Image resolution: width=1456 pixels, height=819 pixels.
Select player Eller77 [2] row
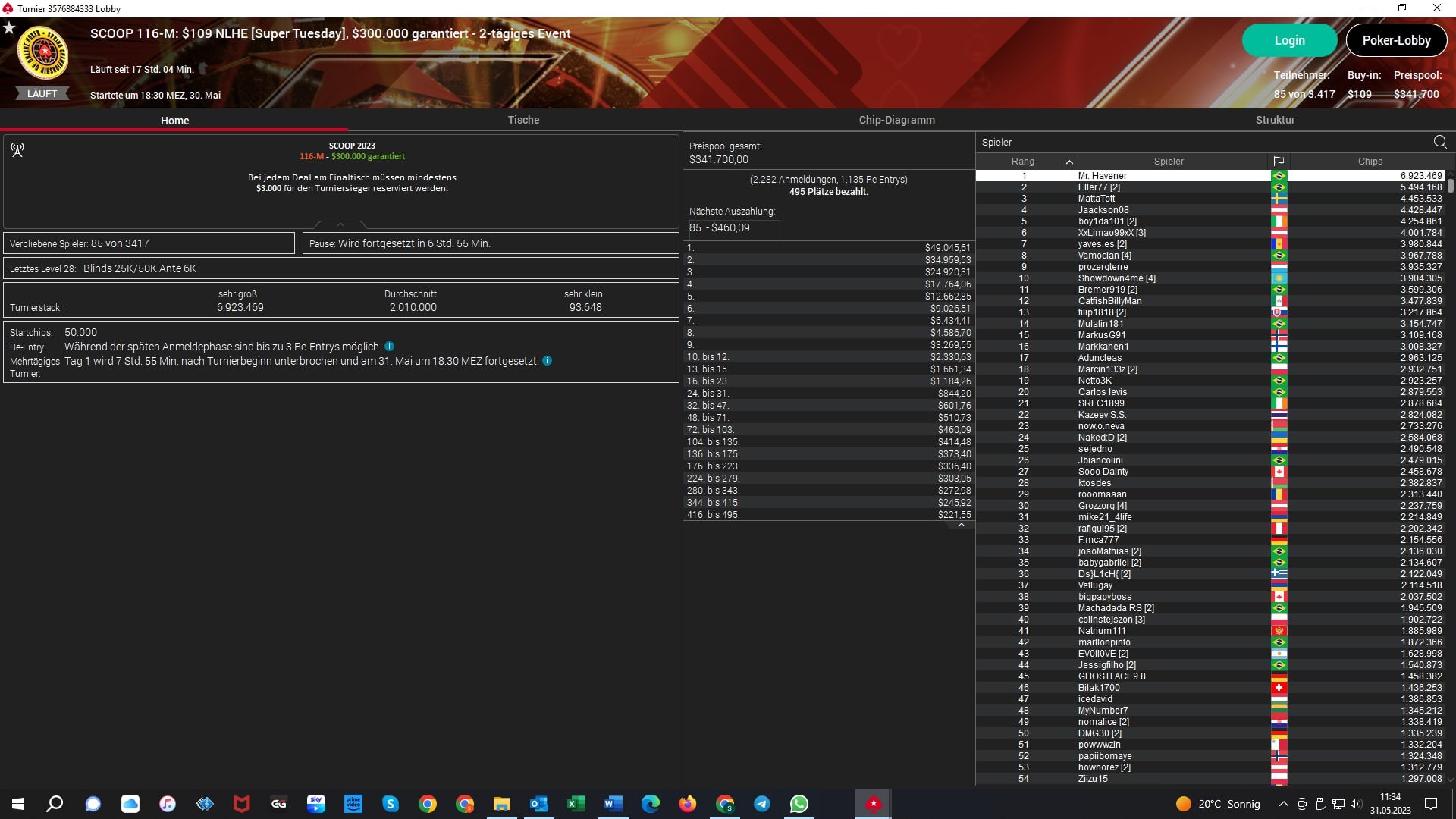coord(1210,187)
